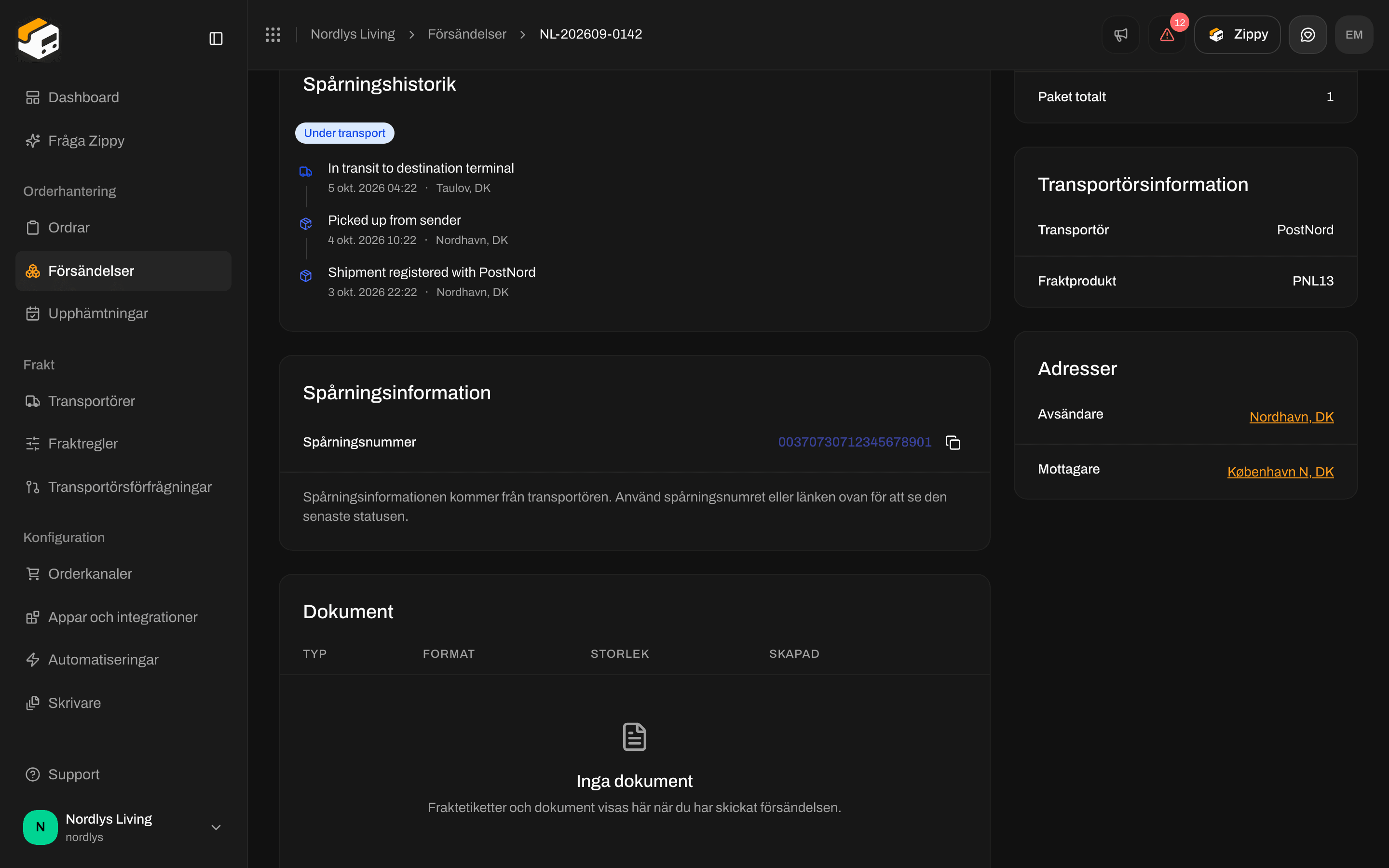
Task: Open the EM user avatar menu
Action: click(x=1354, y=34)
